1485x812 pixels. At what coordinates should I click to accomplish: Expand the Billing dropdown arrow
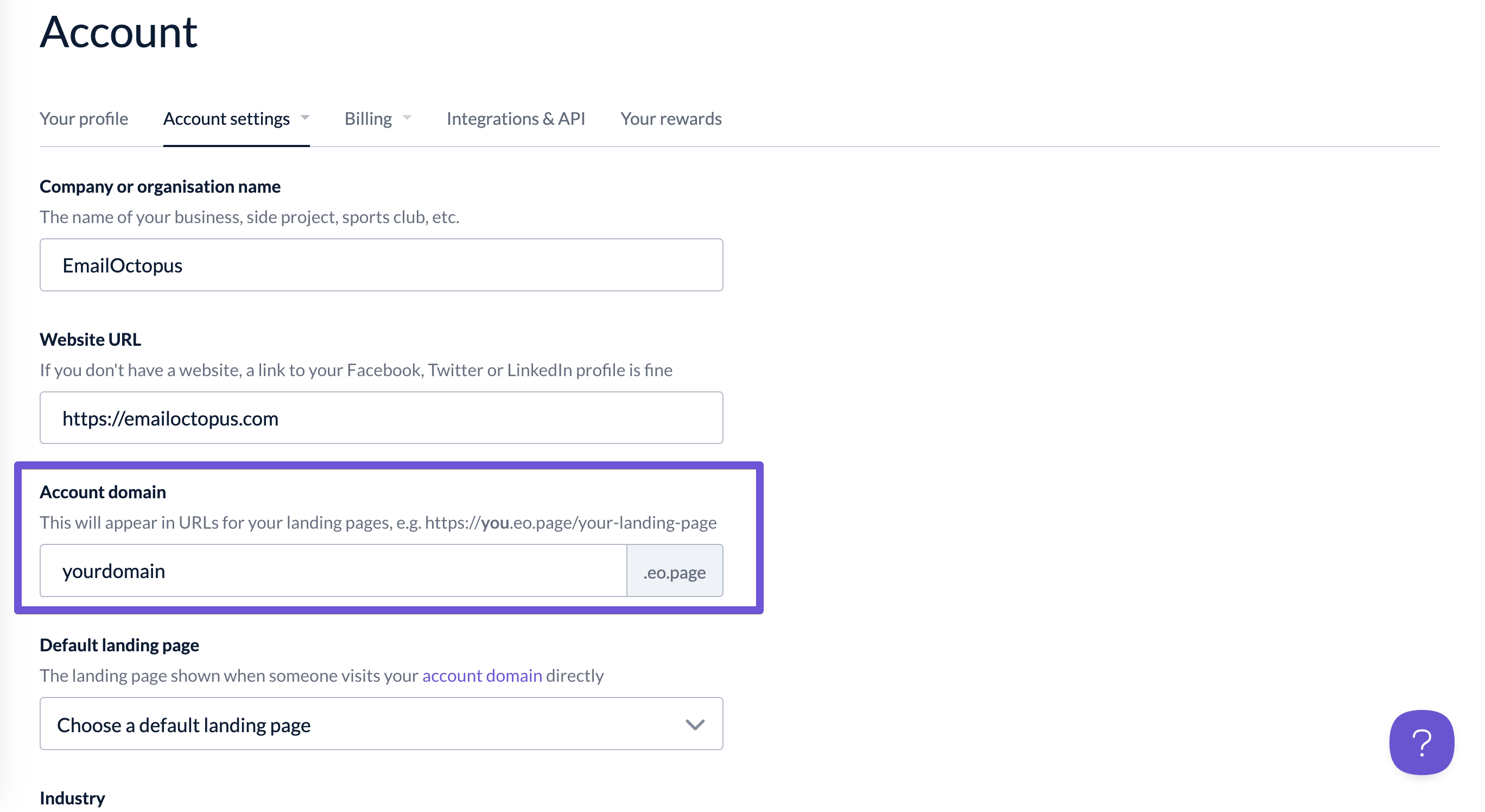[x=407, y=118]
